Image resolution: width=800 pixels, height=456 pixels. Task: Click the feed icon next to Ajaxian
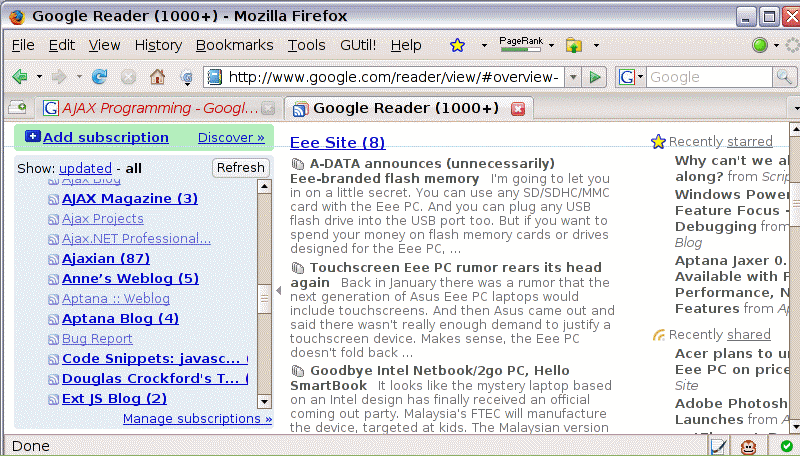point(53,260)
